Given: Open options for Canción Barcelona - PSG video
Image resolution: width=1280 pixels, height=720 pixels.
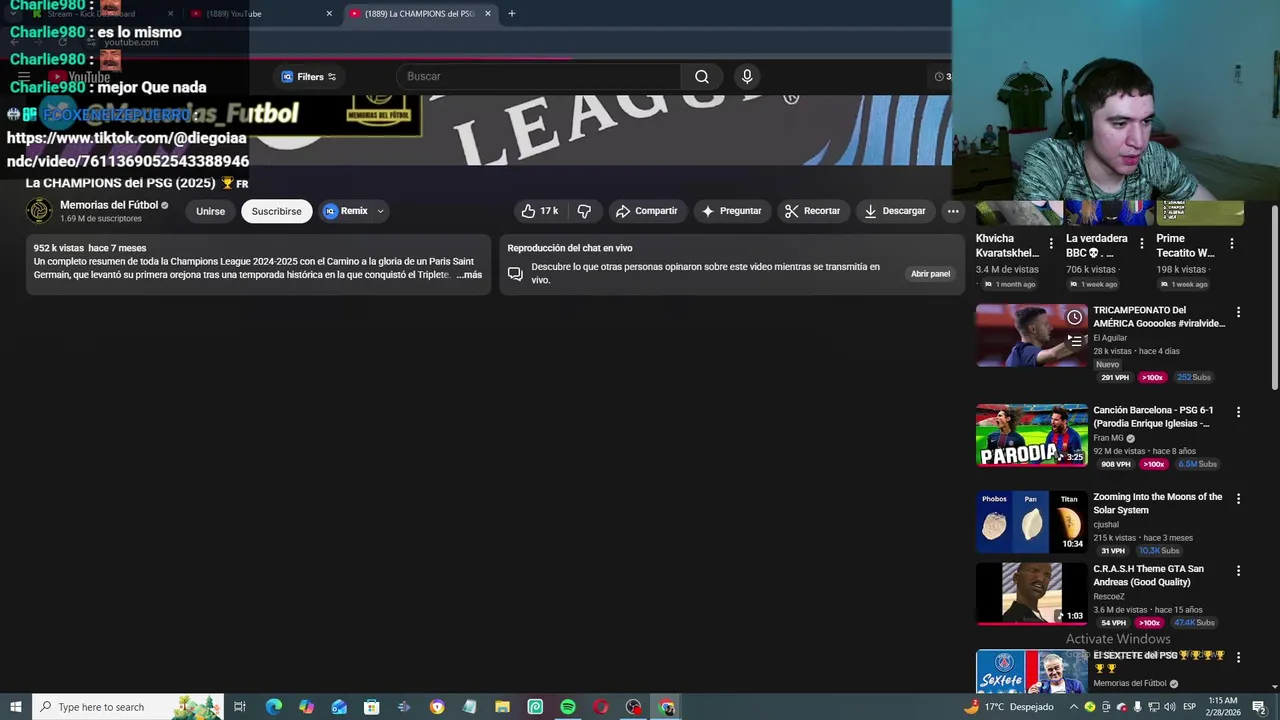Looking at the screenshot, I should (x=1238, y=412).
